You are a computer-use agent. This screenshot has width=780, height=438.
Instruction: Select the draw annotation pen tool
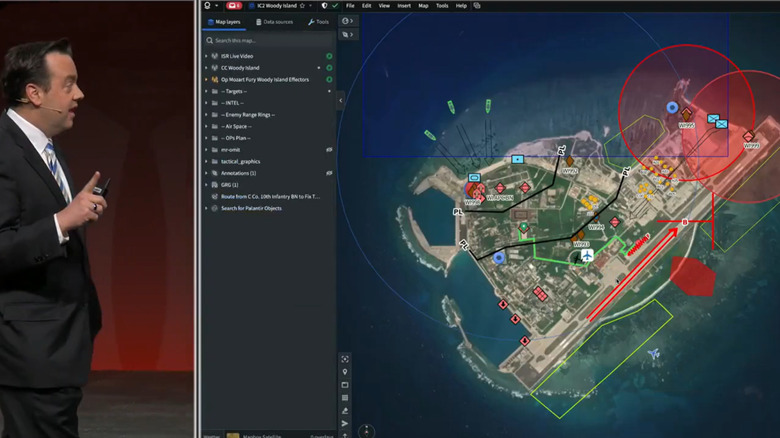click(345, 411)
